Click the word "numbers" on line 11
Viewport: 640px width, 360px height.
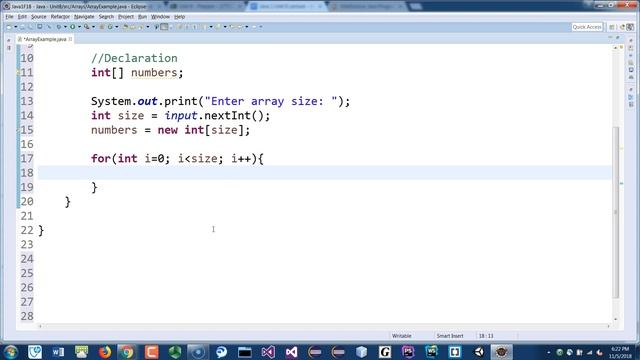(x=154, y=73)
